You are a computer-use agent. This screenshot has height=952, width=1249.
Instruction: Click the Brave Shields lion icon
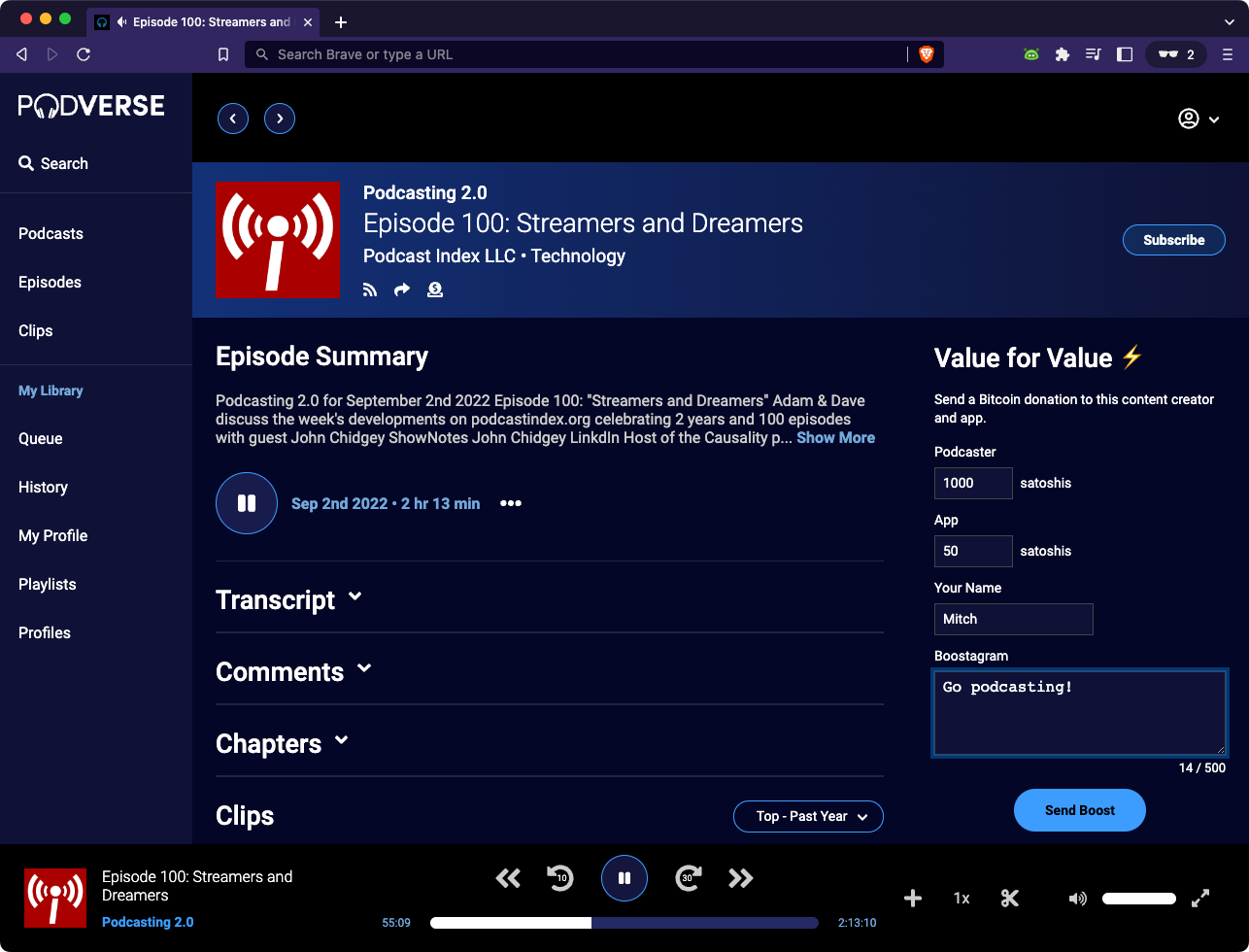point(927,54)
